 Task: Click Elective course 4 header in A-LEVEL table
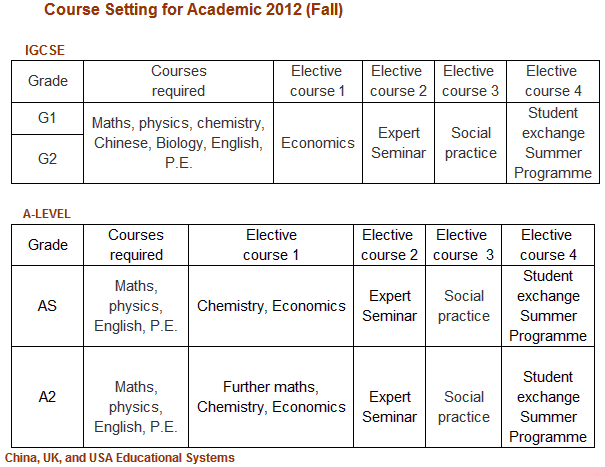click(x=547, y=245)
